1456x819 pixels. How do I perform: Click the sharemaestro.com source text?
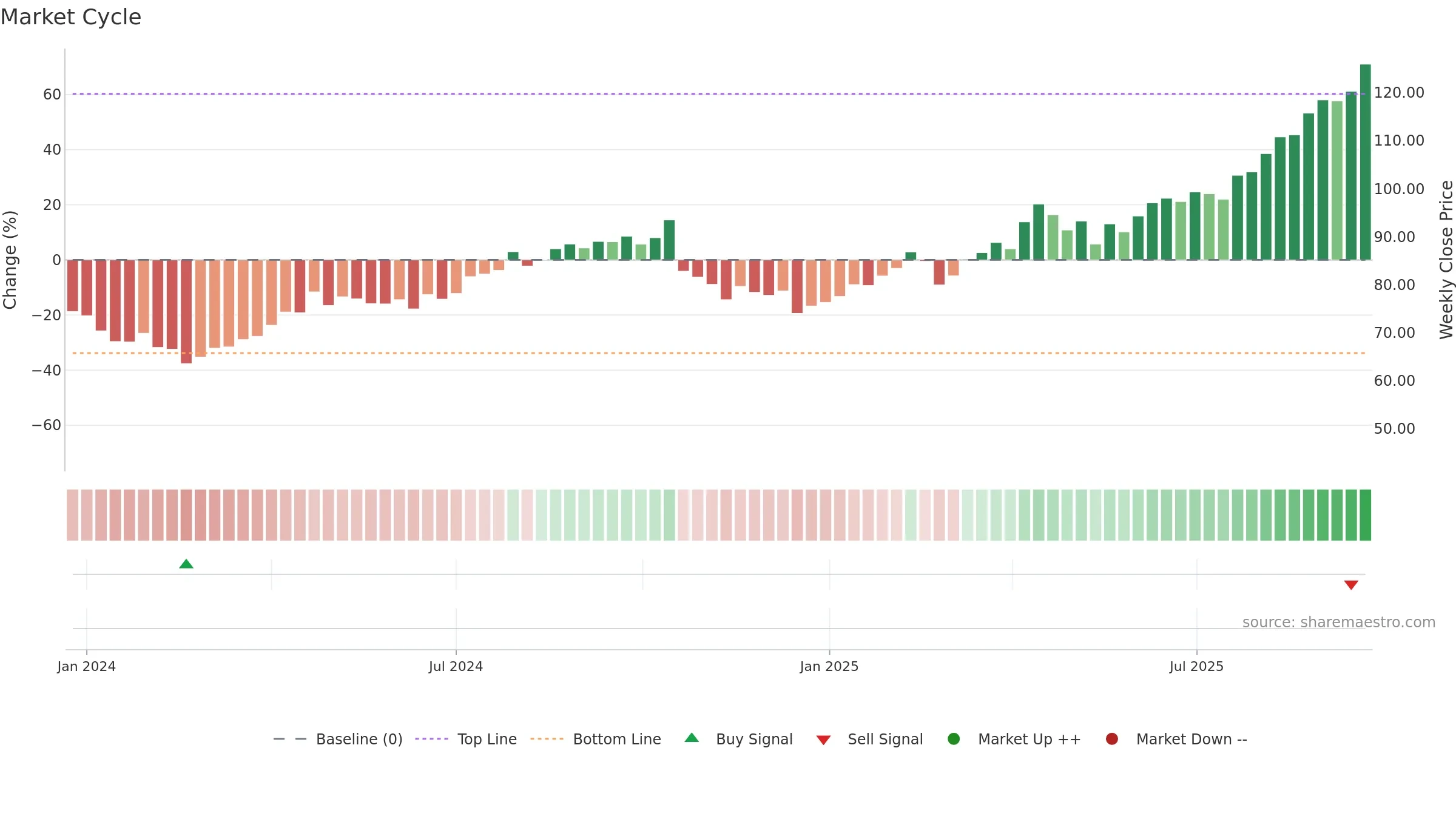1339,622
